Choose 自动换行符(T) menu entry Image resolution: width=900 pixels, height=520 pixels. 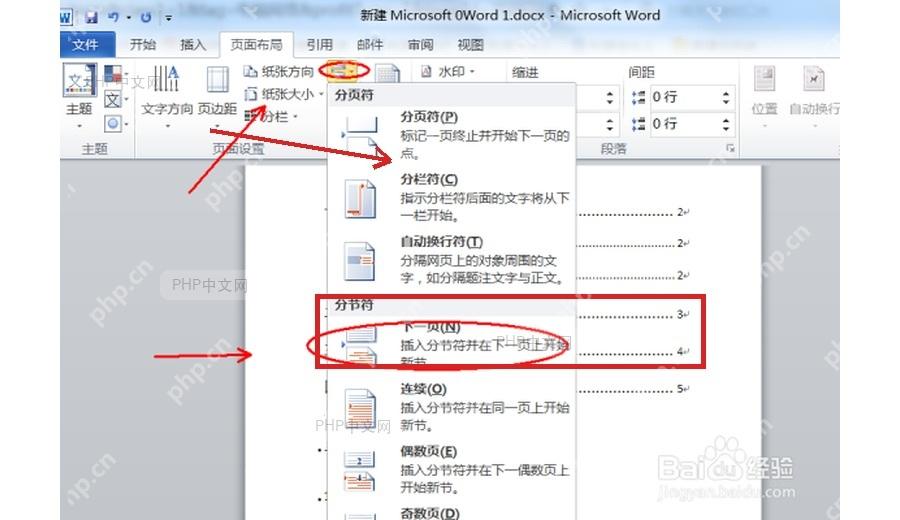point(452,261)
